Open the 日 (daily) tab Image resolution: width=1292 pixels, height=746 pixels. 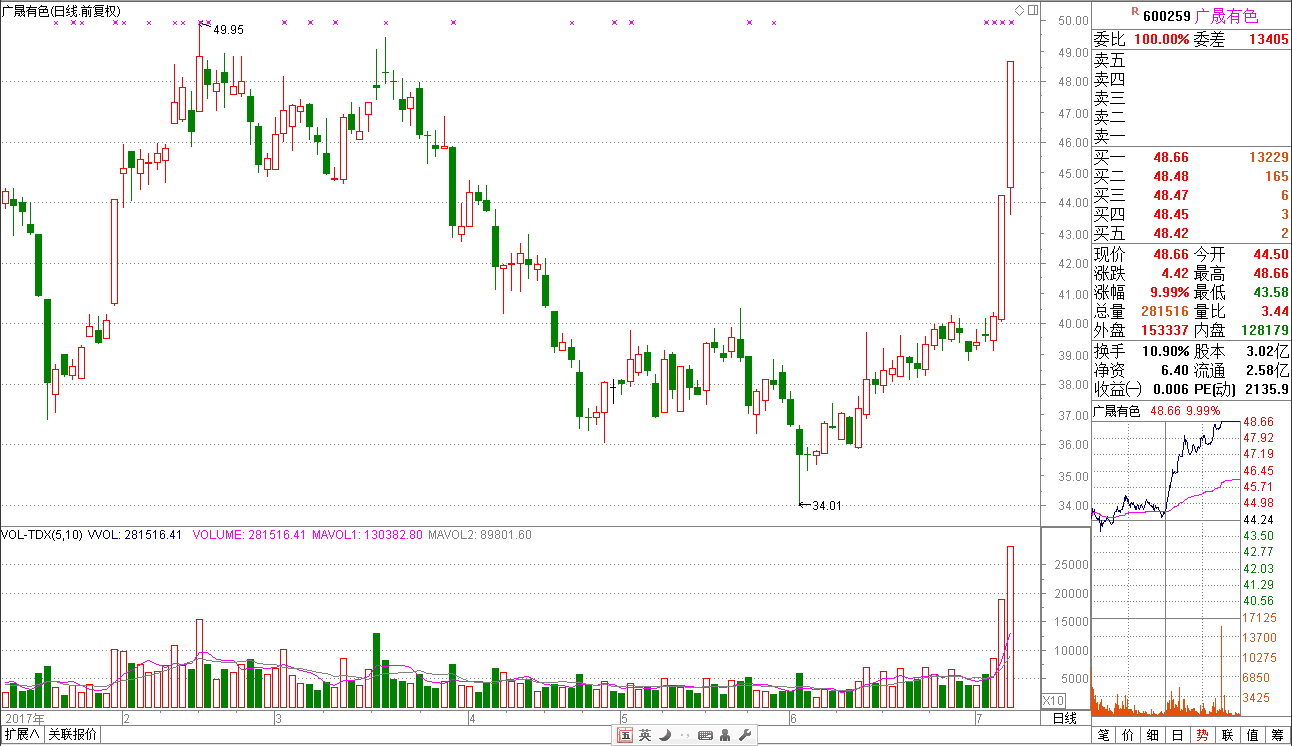click(x=1179, y=735)
